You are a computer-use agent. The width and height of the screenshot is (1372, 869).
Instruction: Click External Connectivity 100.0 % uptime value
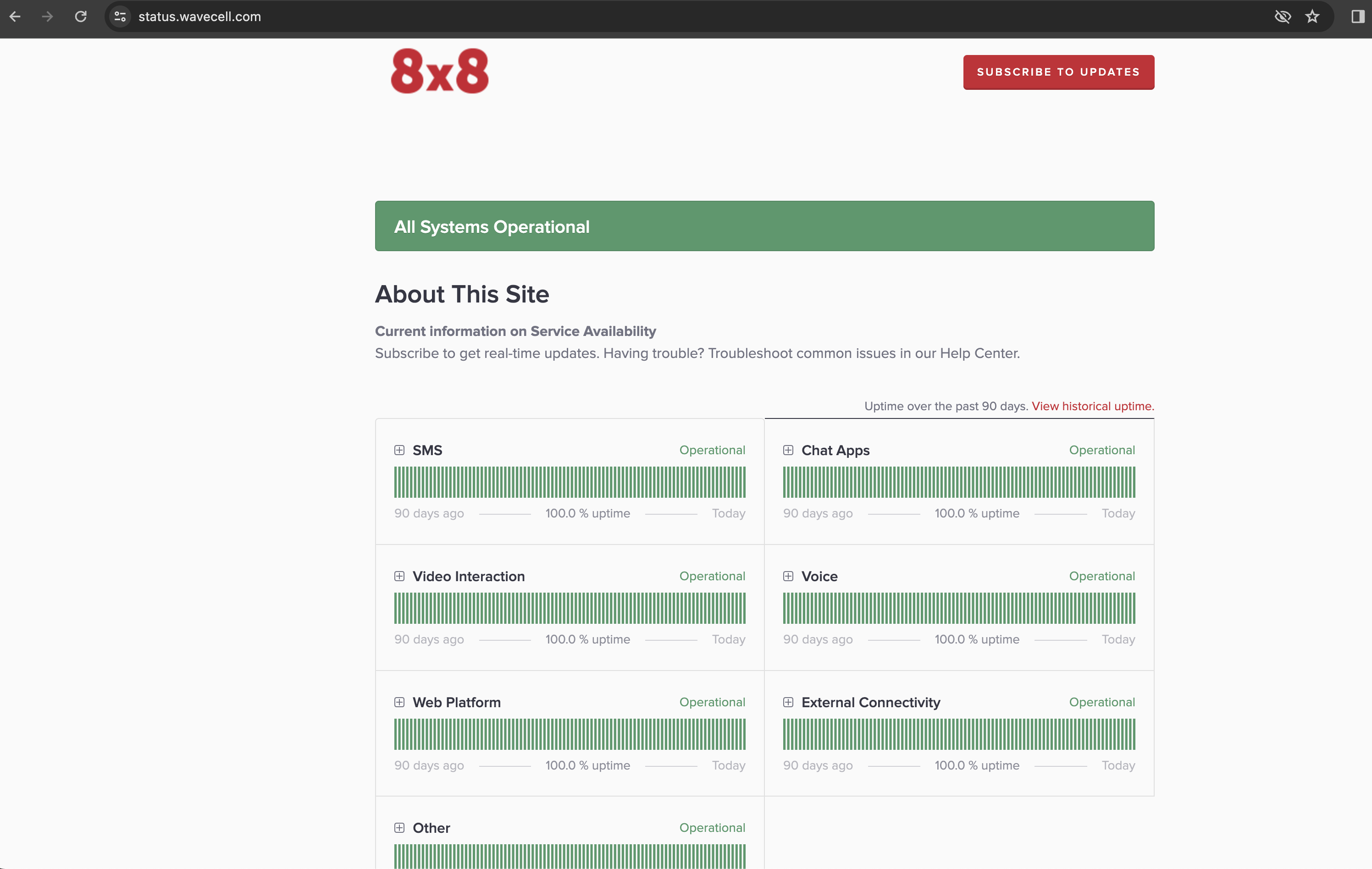coord(977,765)
